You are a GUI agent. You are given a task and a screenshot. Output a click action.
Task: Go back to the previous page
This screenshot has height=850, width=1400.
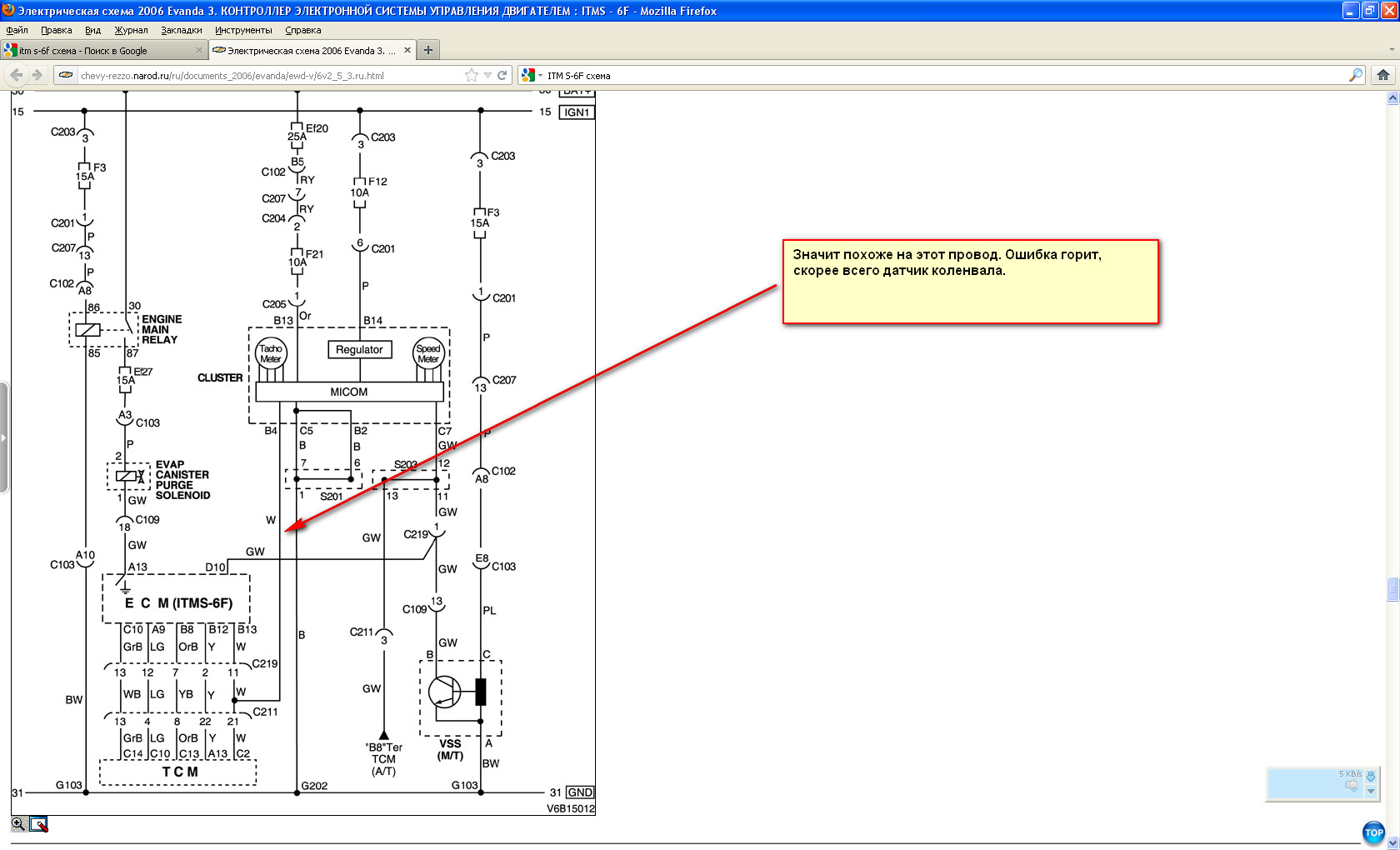pyautogui.click(x=17, y=75)
